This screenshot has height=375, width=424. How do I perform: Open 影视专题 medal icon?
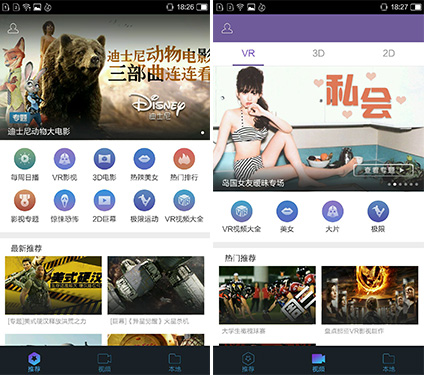pos(25,200)
